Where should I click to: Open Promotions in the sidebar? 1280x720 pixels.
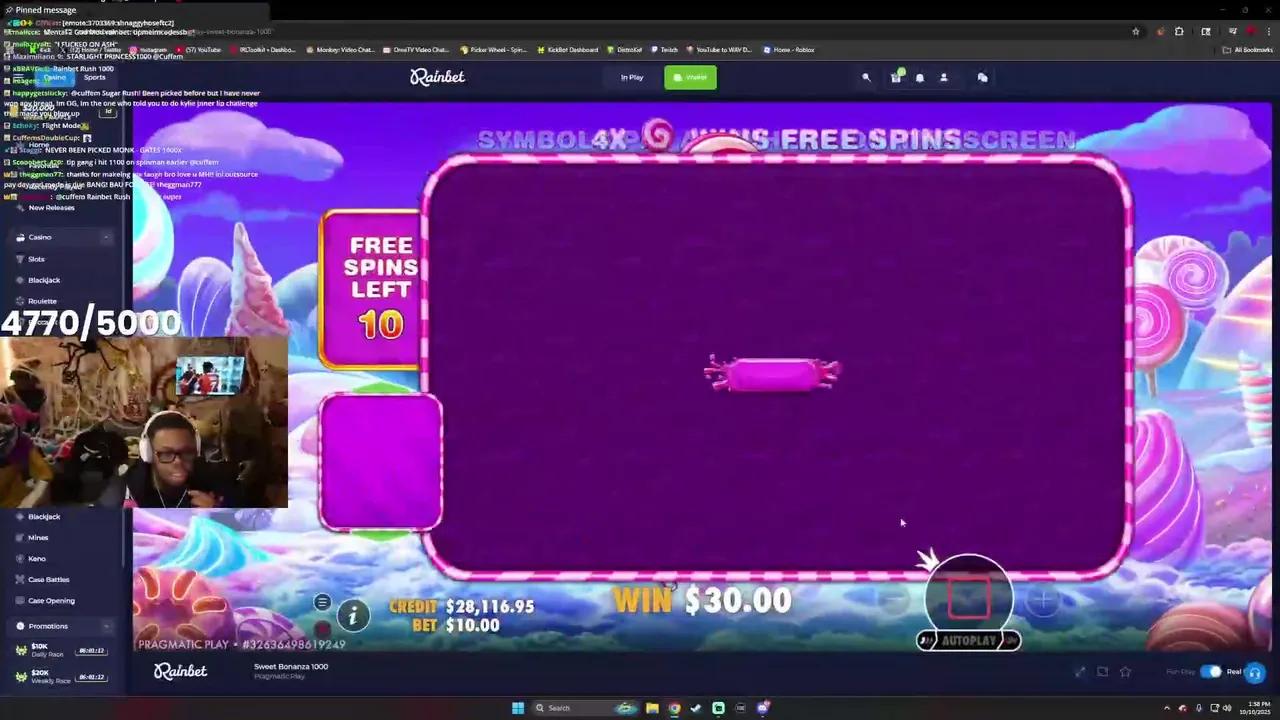[x=48, y=626]
